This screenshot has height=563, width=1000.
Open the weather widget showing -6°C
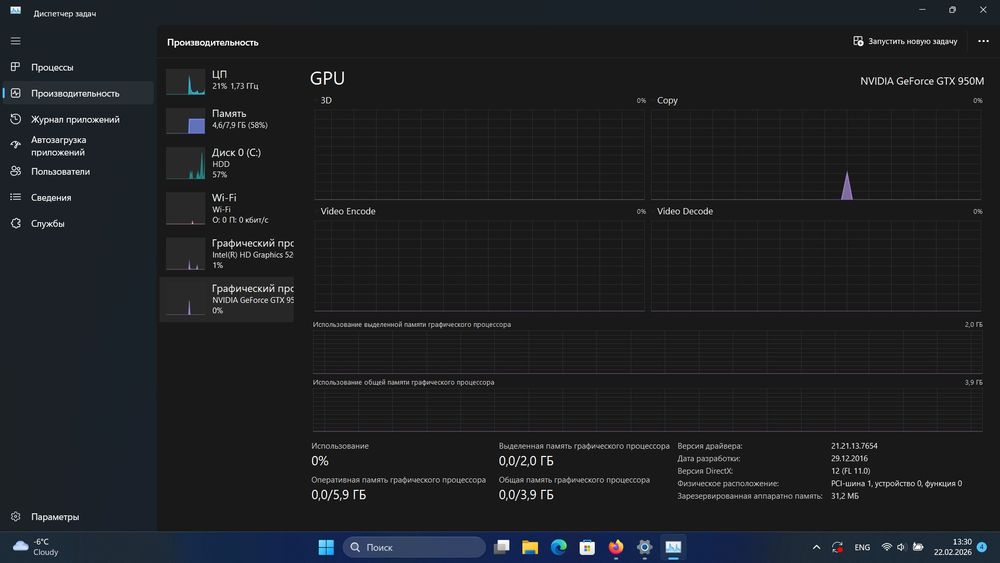37,547
